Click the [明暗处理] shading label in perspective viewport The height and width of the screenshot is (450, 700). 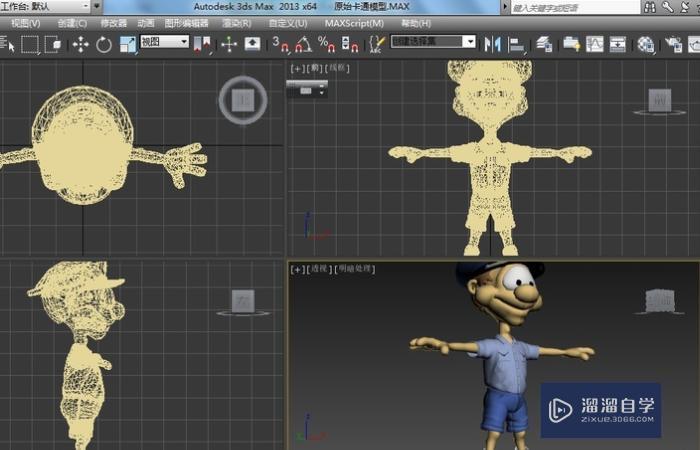(x=355, y=269)
